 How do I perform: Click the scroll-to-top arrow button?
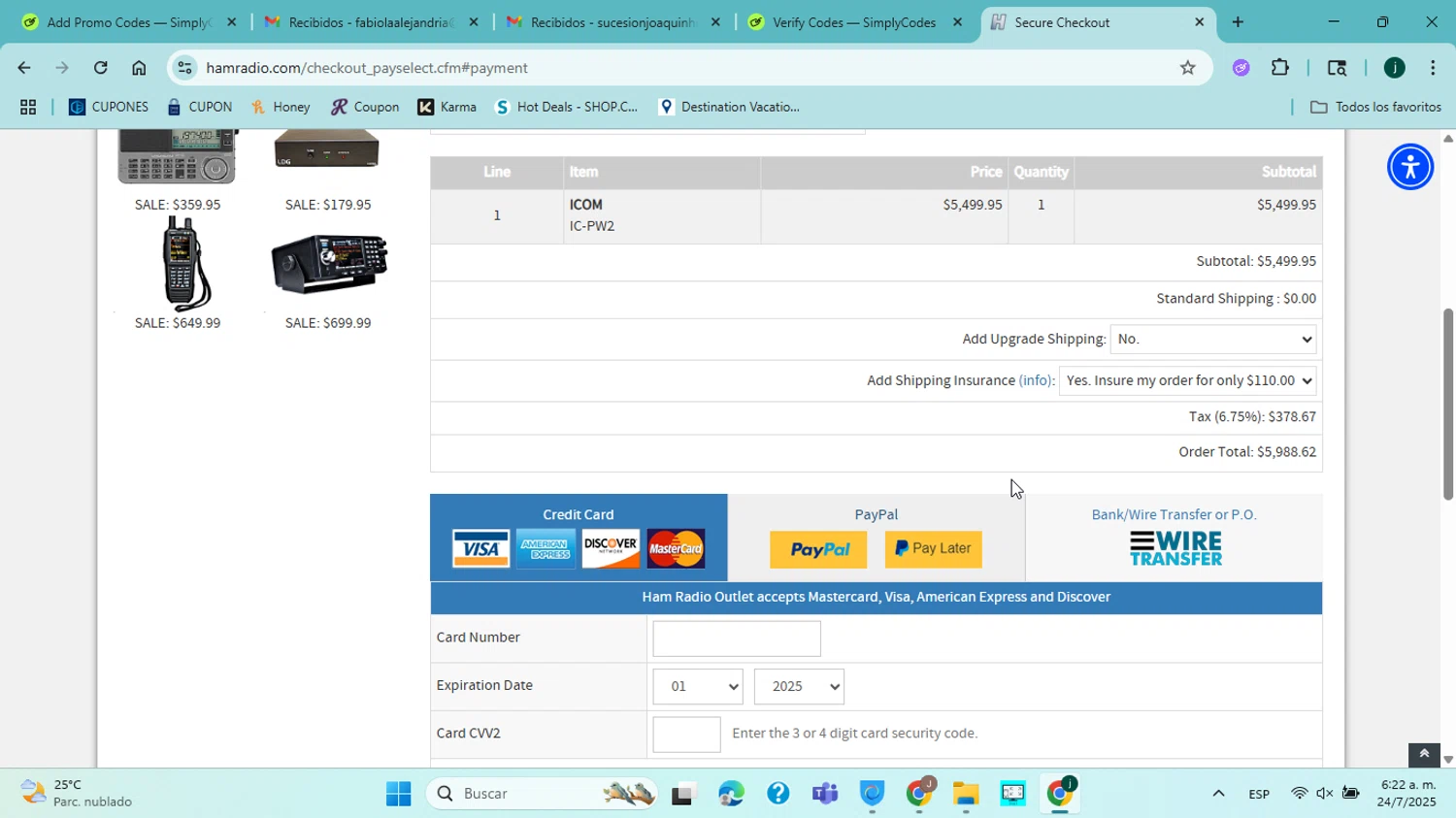point(1424,754)
